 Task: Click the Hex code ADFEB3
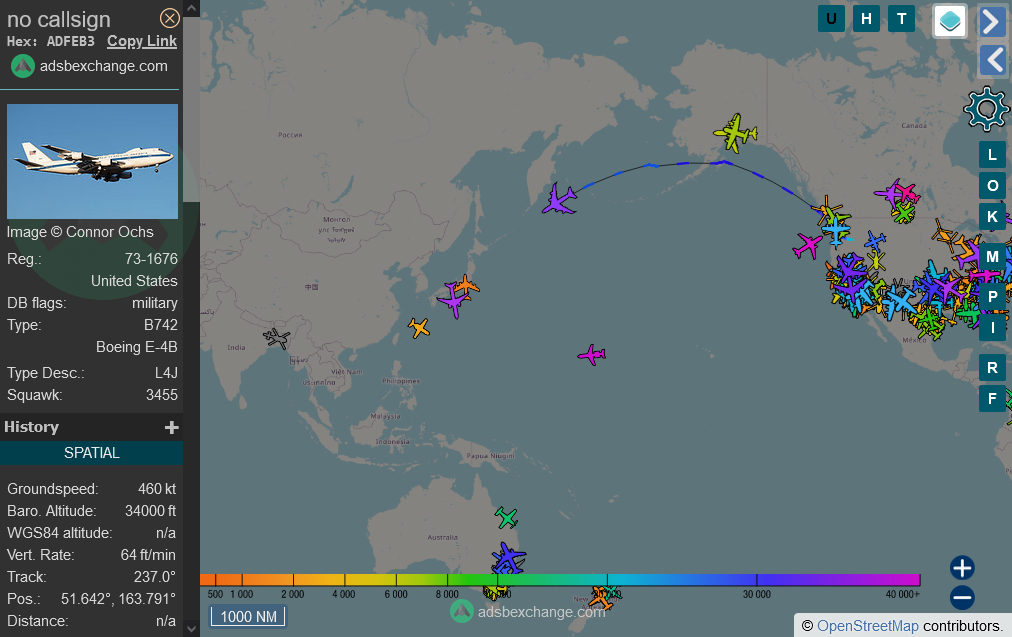pyautogui.click(x=70, y=41)
